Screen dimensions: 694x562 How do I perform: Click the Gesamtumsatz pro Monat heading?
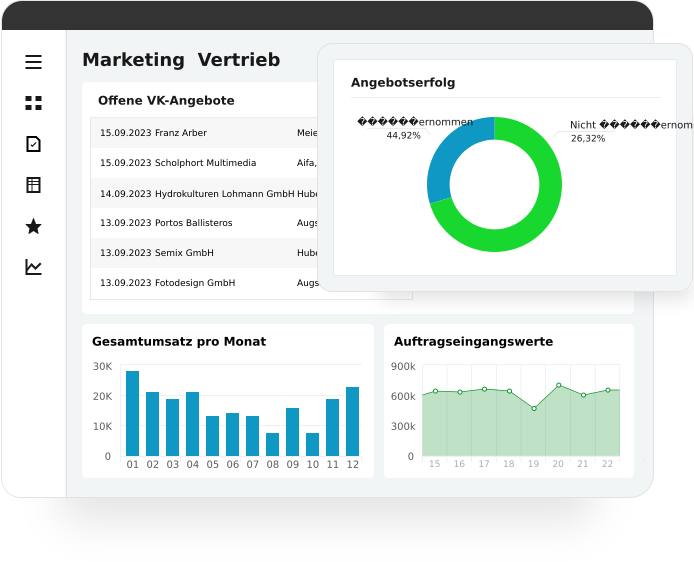179,342
